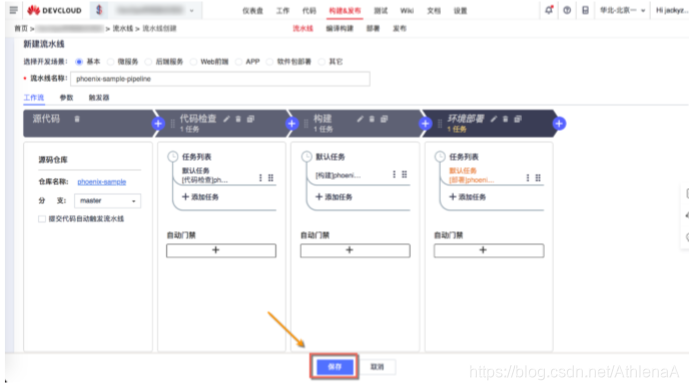The width and height of the screenshot is (689, 390).
Task: Select the Web前端 scenario radio button
Action: coord(193,62)
